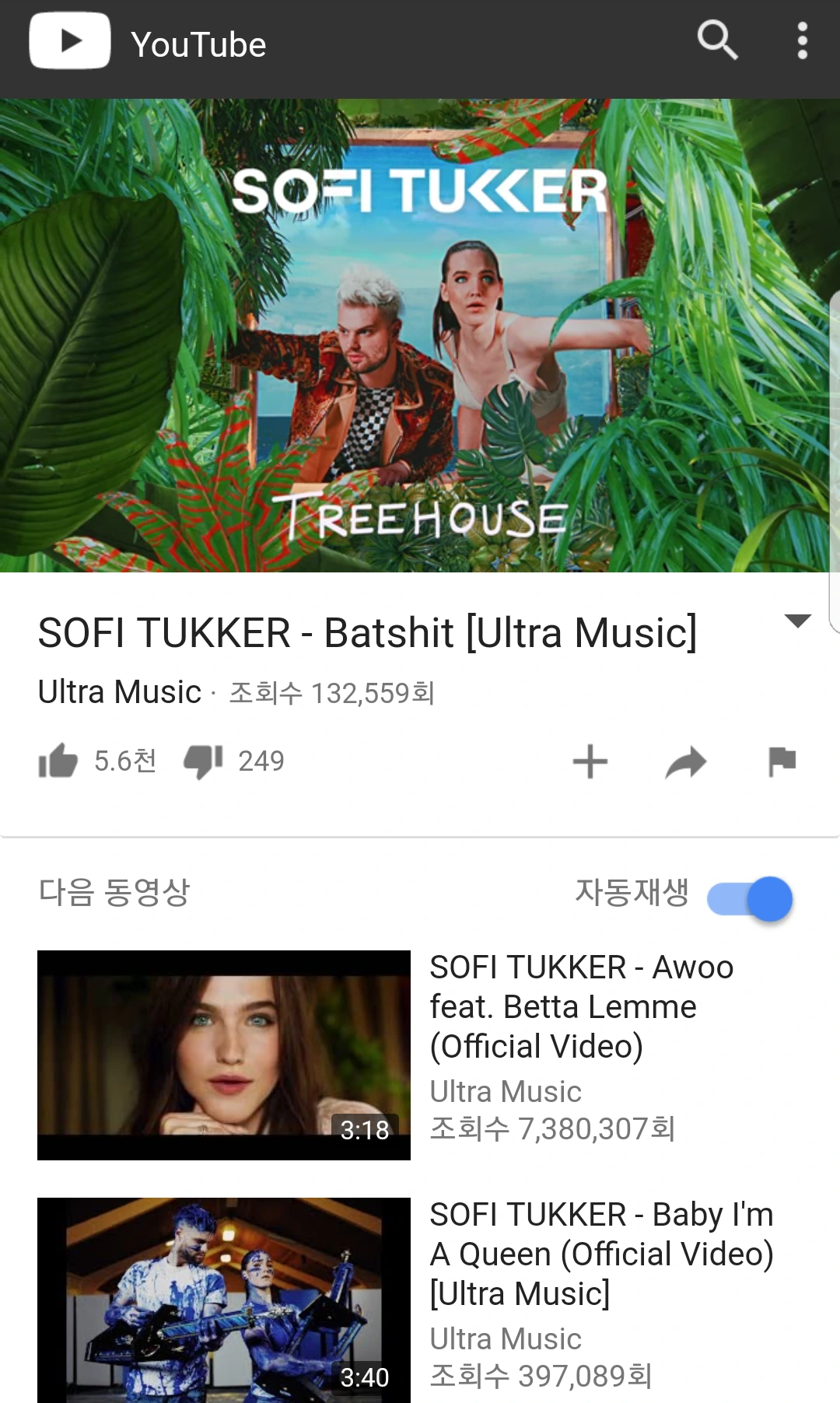Tap the YouTube header text
The width and height of the screenshot is (840, 1403).
198,44
